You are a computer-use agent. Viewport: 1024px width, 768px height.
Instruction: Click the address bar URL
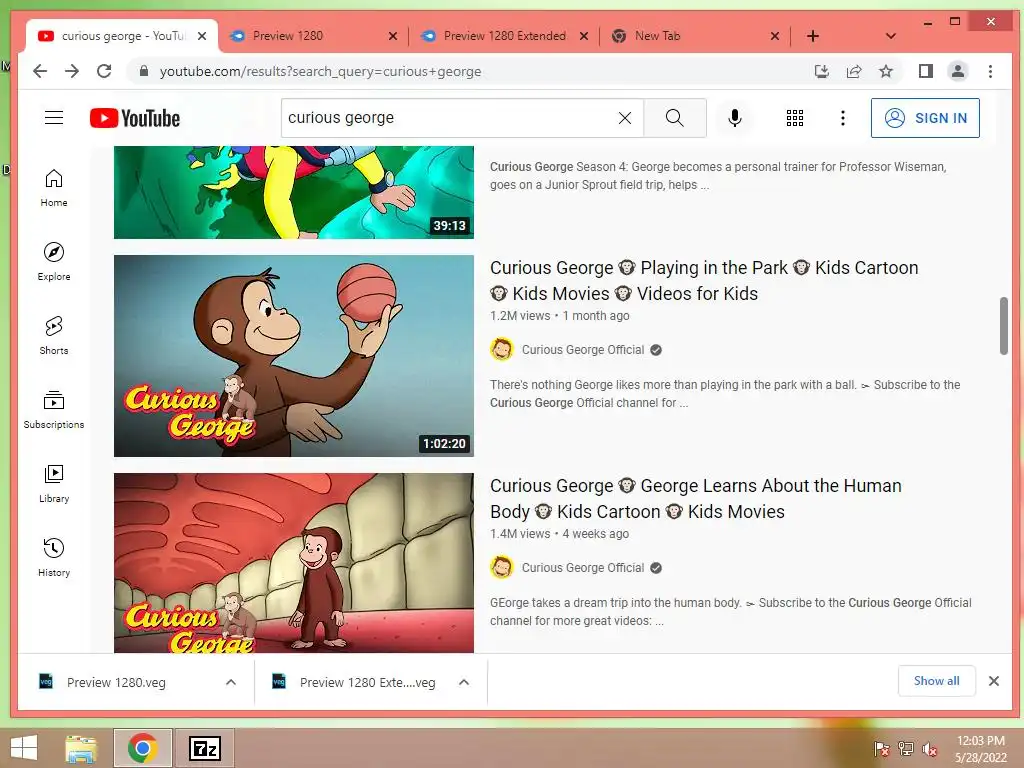tap(320, 71)
